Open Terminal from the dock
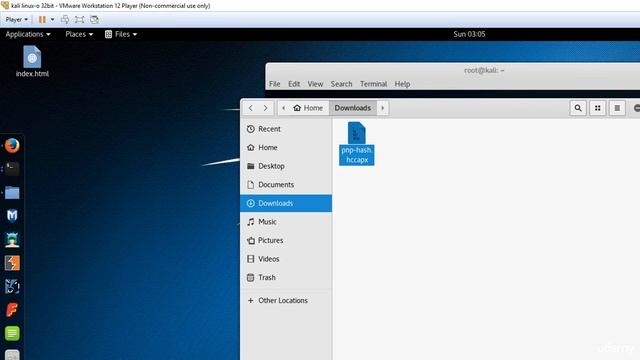 point(12,169)
